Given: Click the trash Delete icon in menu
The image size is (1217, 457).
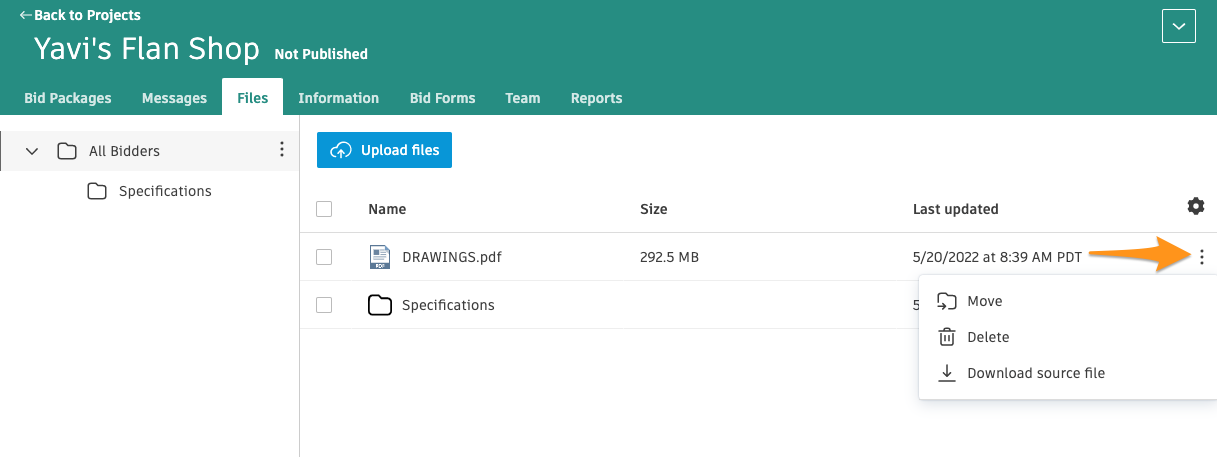Looking at the screenshot, I should [946, 337].
